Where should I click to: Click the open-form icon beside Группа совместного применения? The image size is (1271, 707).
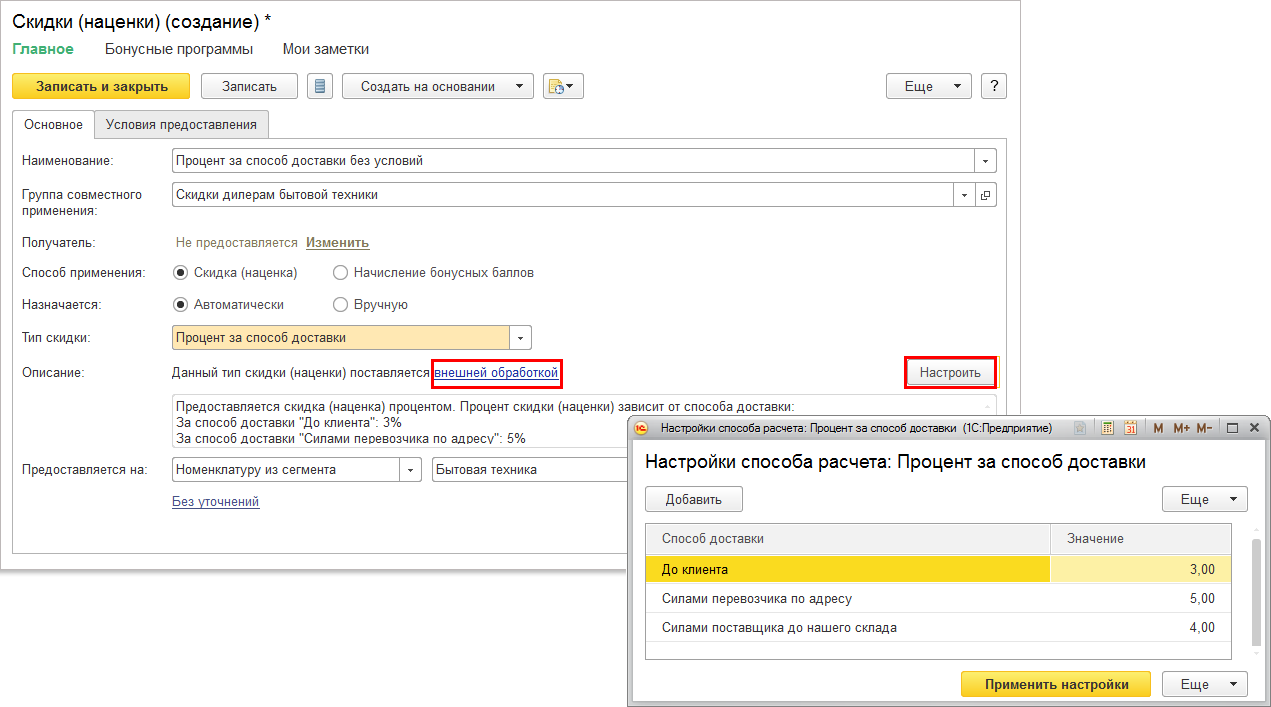(x=985, y=195)
